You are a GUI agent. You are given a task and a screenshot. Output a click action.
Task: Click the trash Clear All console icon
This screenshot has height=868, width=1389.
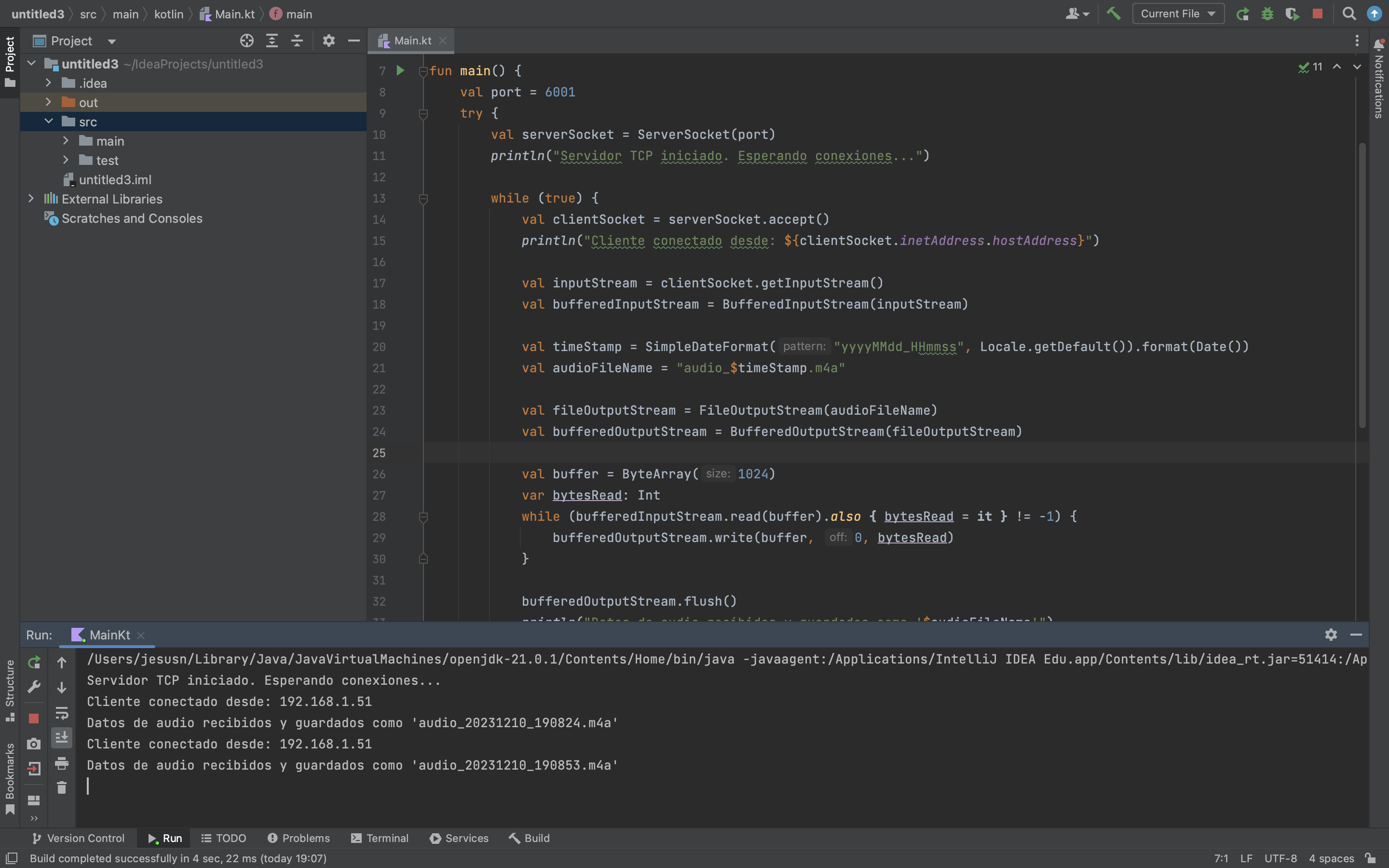[61, 787]
